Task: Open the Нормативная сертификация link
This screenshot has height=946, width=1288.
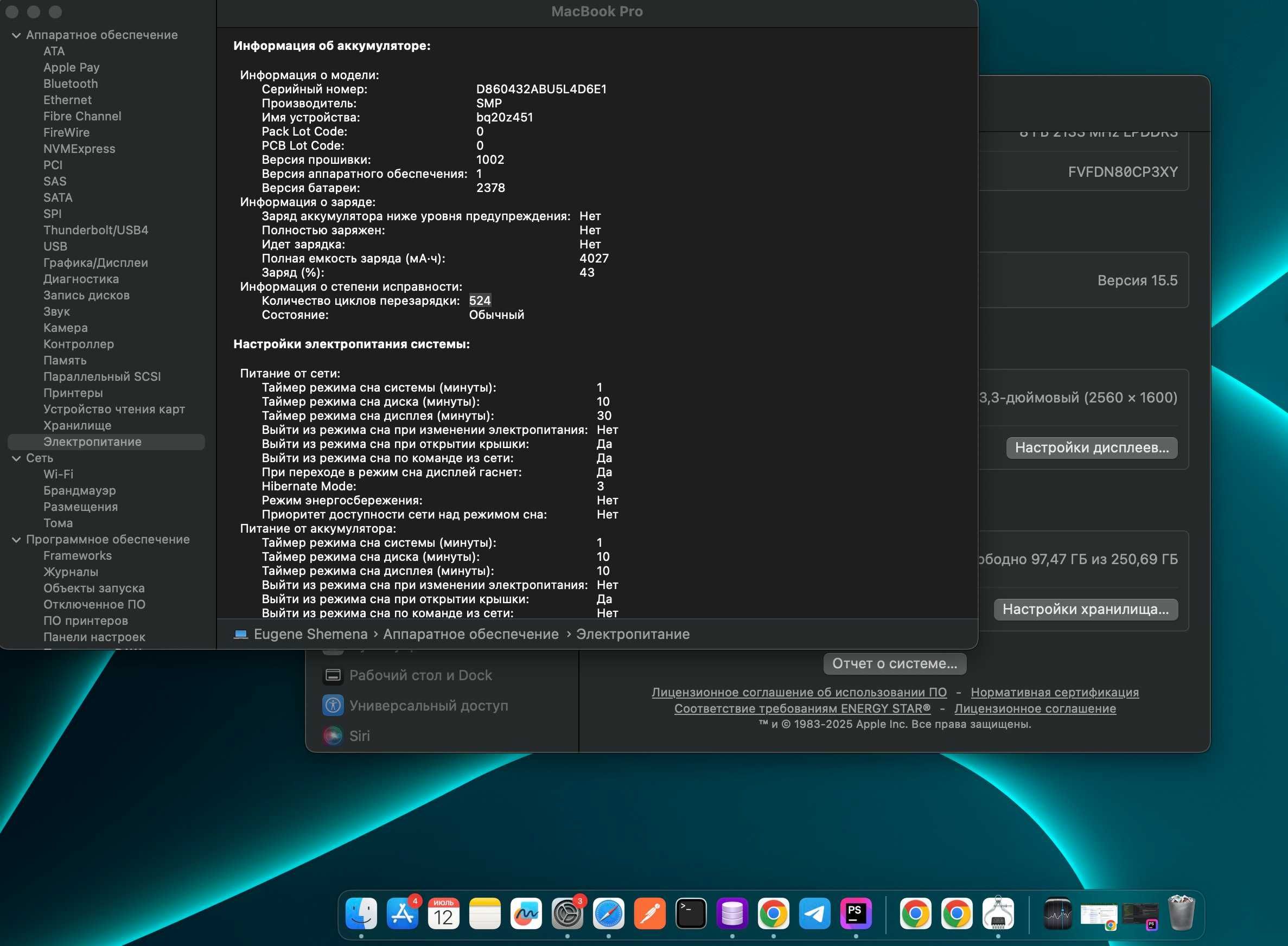Action: point(1054,692)
